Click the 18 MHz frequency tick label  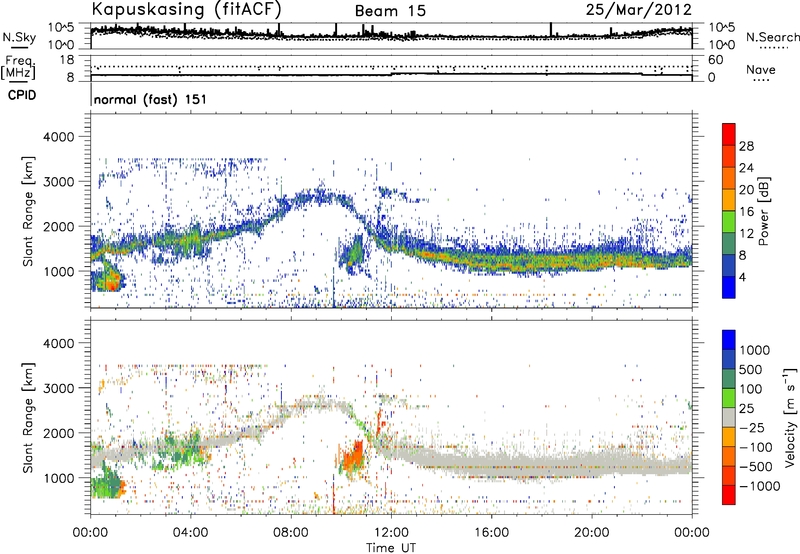click(x=66, y=60)
